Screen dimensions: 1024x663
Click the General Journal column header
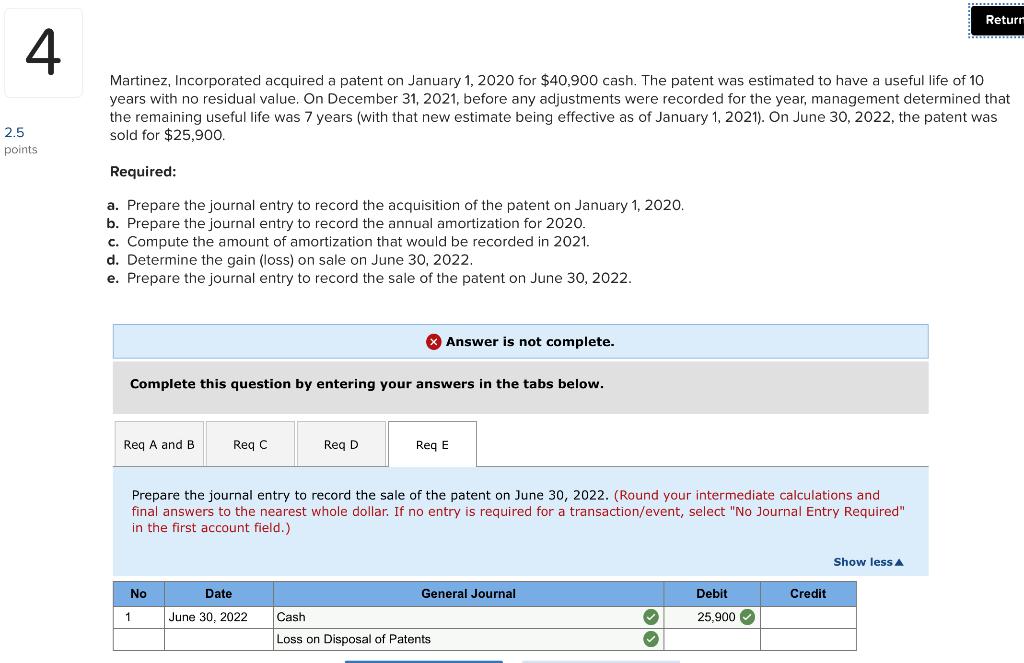(x=468, y=593)
